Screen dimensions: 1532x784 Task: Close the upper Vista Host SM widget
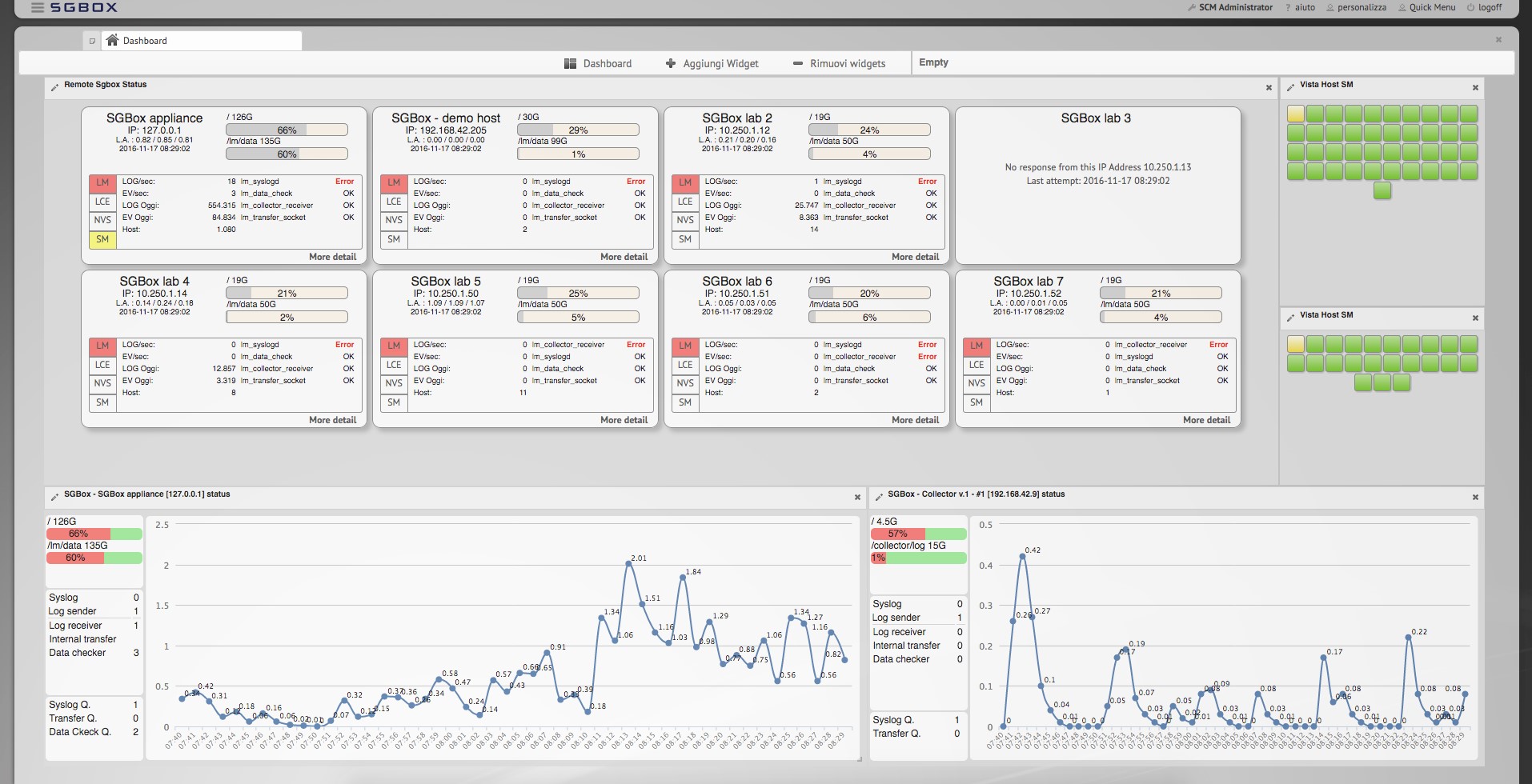point(1475,87)
